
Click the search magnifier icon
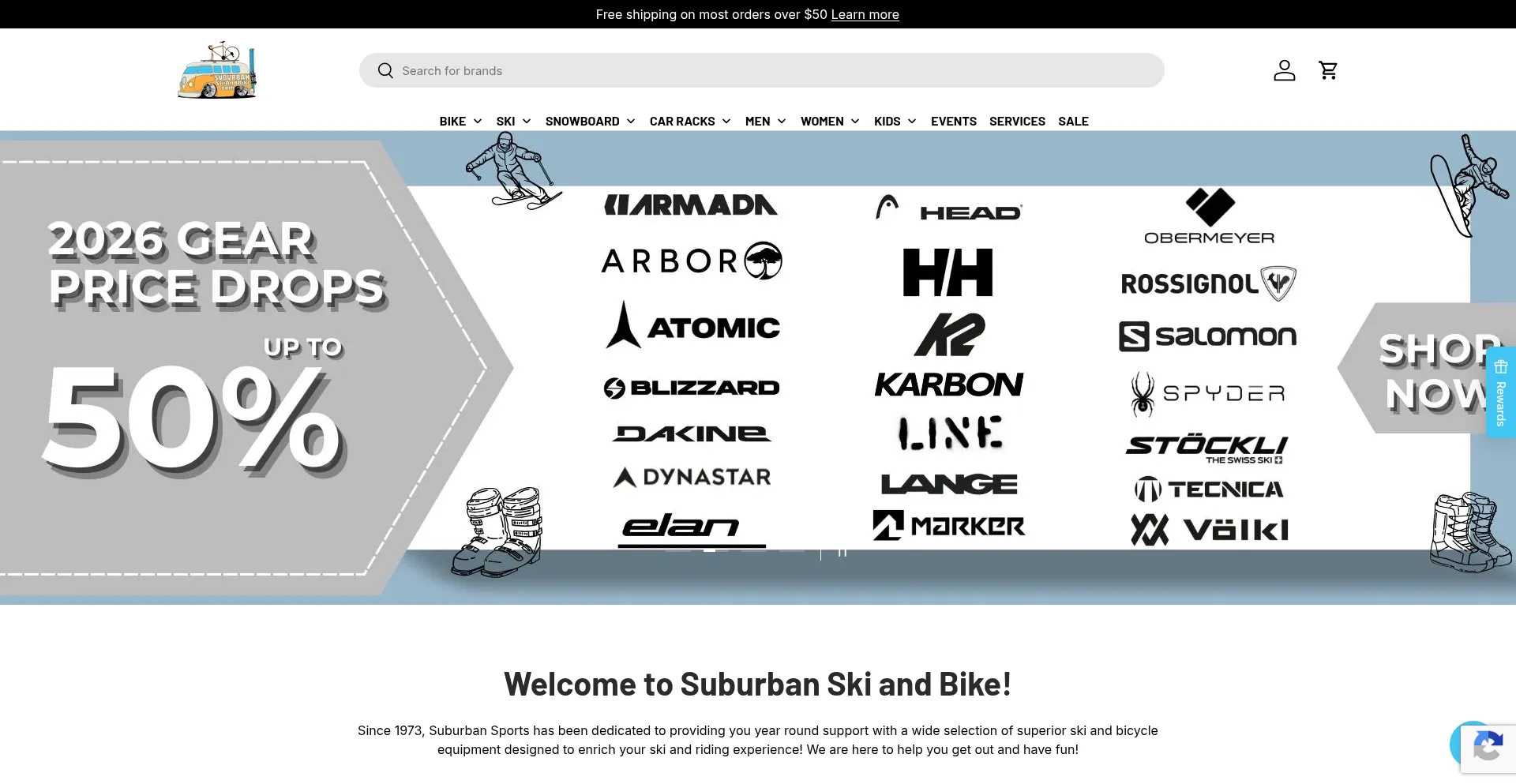click(x=385, y=70)
